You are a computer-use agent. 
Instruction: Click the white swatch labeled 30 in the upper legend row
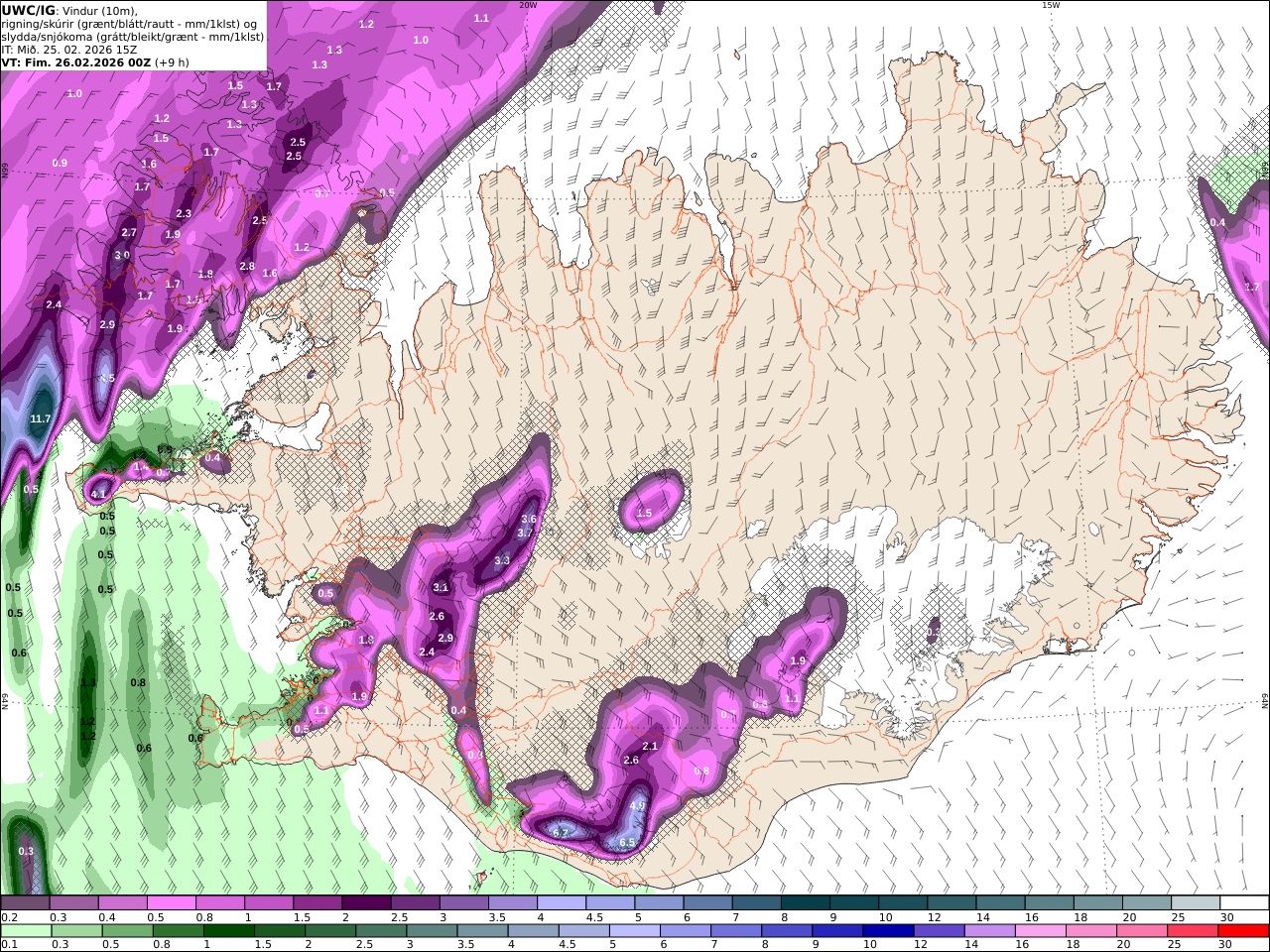1244,902
